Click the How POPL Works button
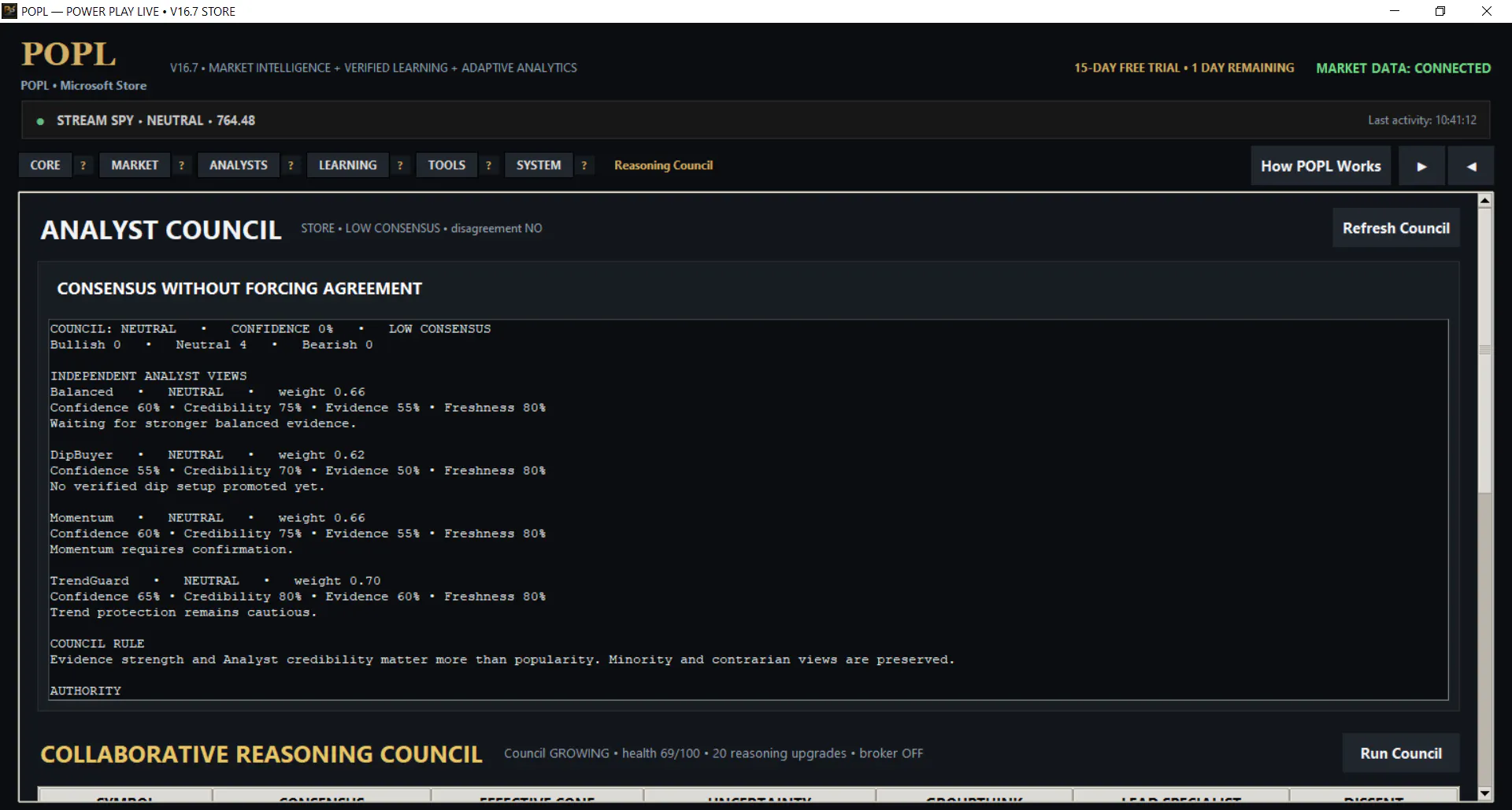Viewport: 1512px width, 810px height. pyautogui.click(x=1321, y=166)
